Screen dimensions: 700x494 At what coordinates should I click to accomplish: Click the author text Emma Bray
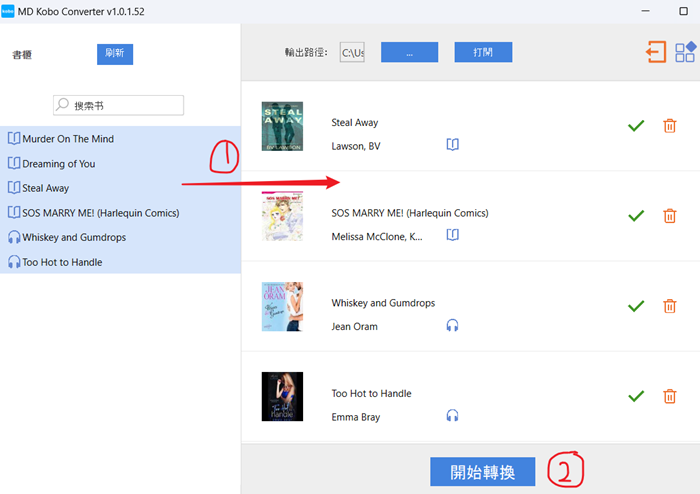pyautogui.click(x=356, y=417)
